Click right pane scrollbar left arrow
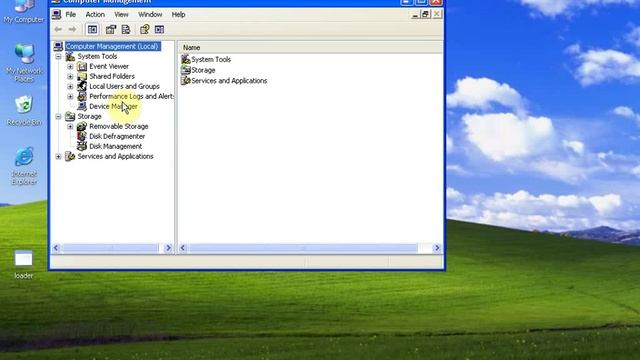 pyautogui.click(x=182, y=248)
